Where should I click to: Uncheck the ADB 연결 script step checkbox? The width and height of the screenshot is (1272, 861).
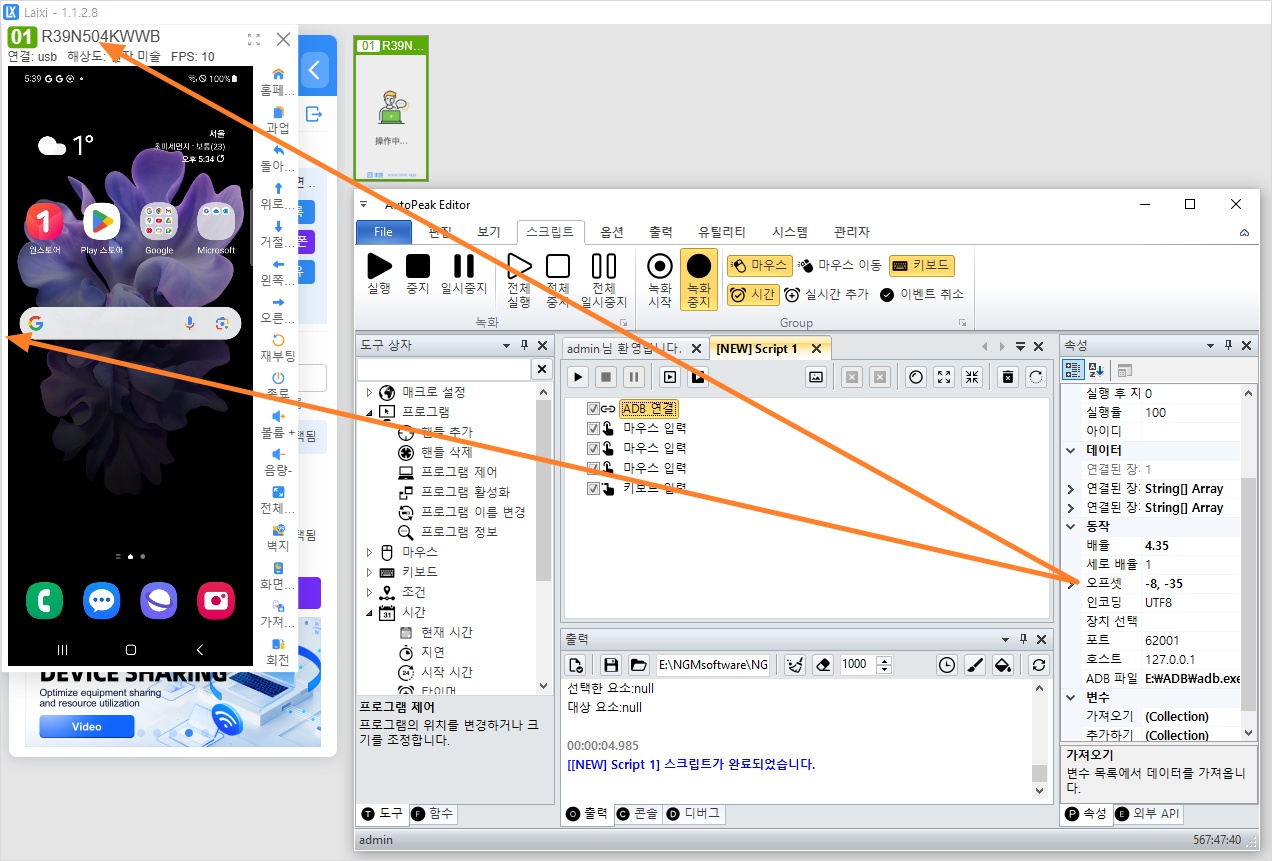[593, 408]
